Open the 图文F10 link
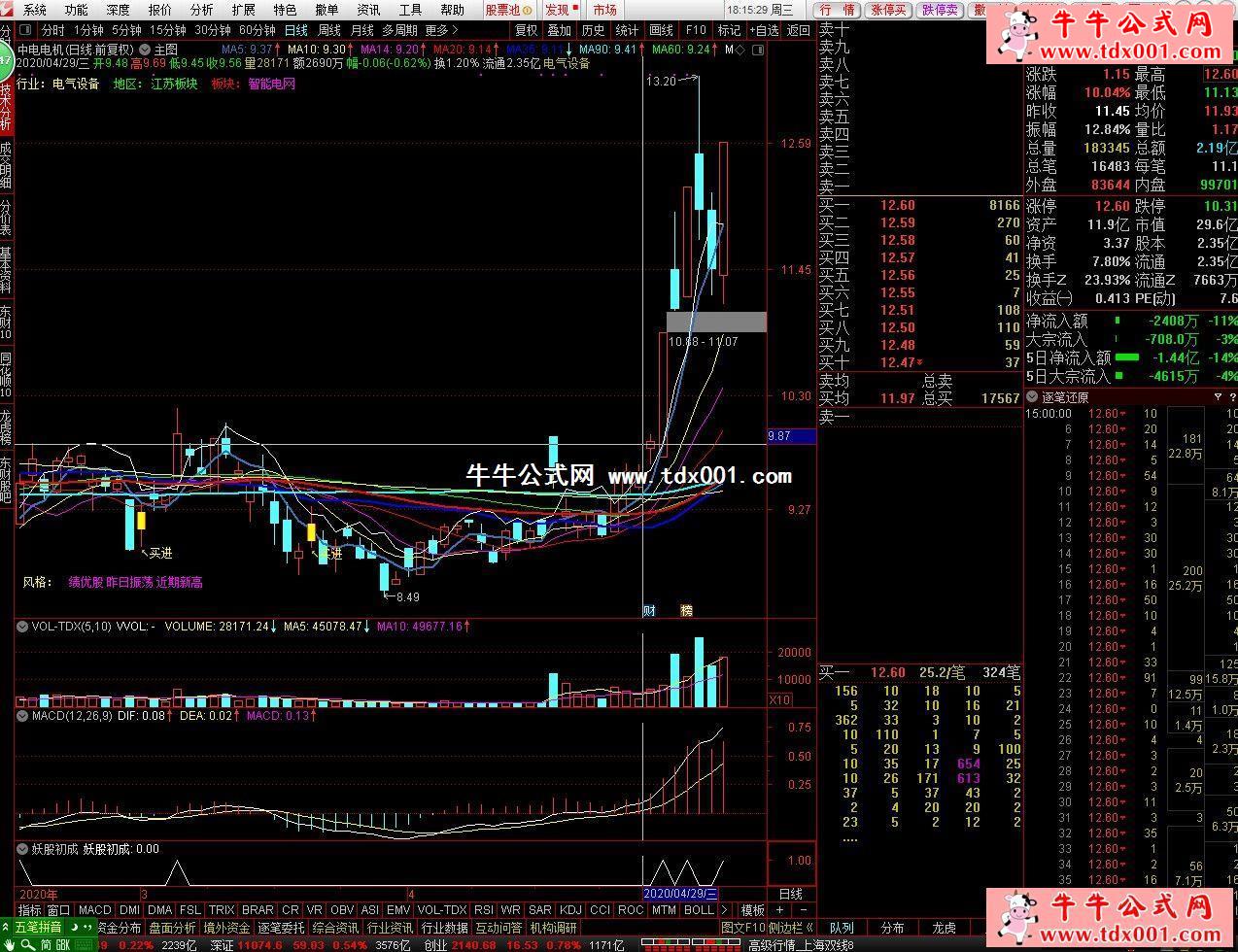The height and width of the screenshot is (952, 1238). 743,928
